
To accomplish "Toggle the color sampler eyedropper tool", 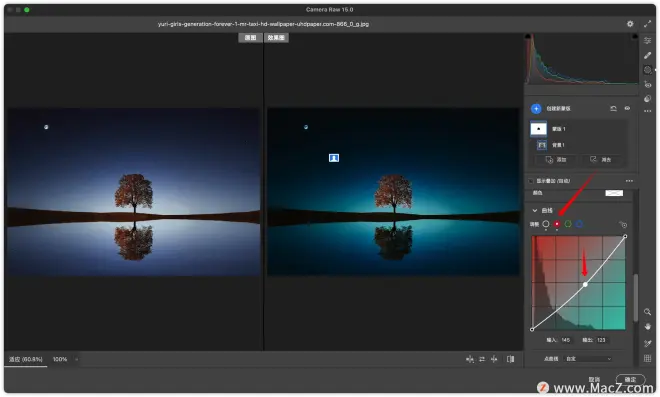I will 647,344.
